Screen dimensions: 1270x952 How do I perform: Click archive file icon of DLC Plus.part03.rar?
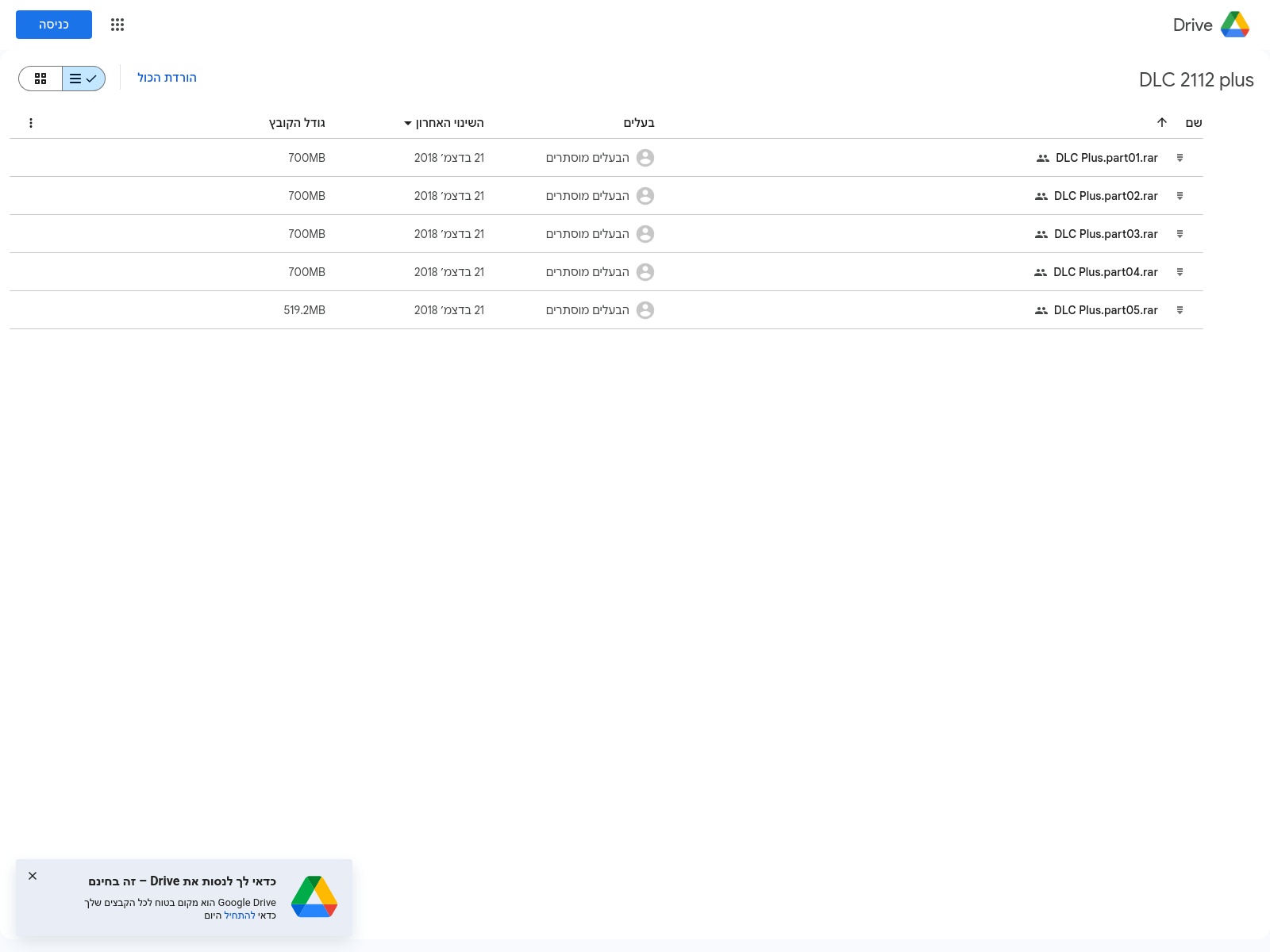1180,234
